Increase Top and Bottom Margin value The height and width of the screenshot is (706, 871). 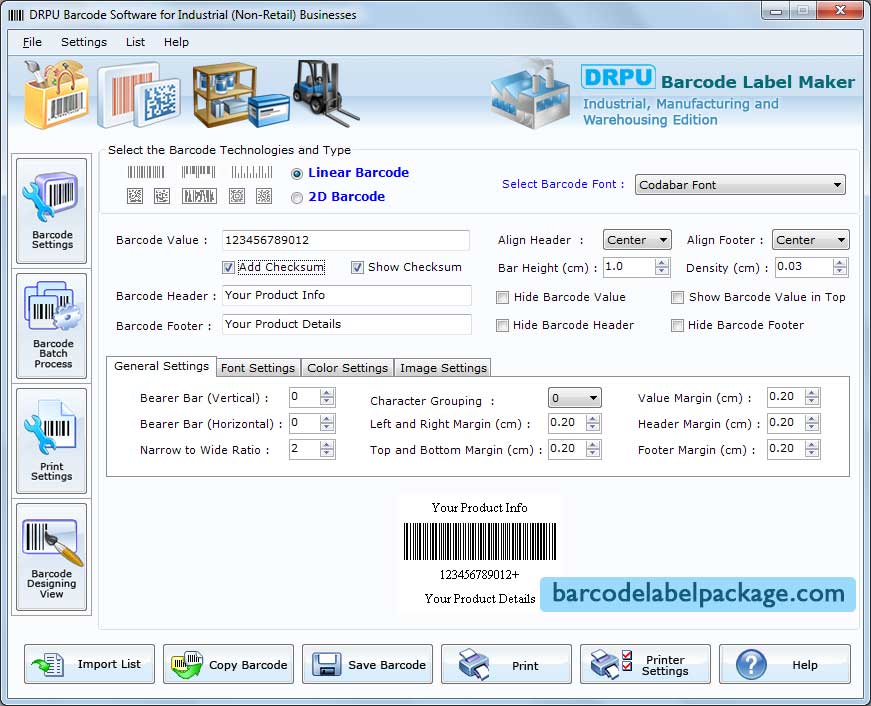593,445
